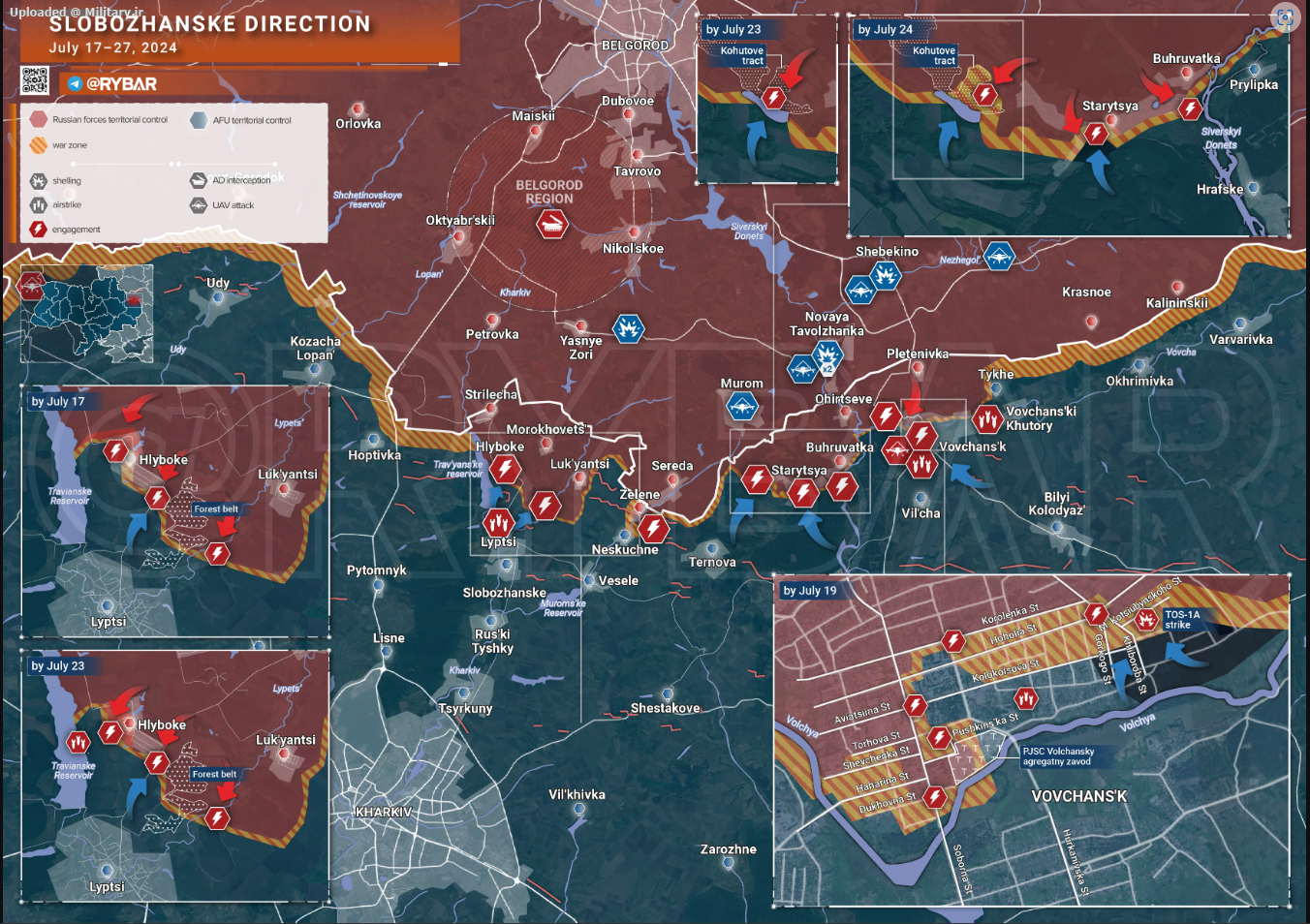Click the Telegram logo next to @RYBAR
Screen dimensions: 1310x924
(x=75, y=84)
